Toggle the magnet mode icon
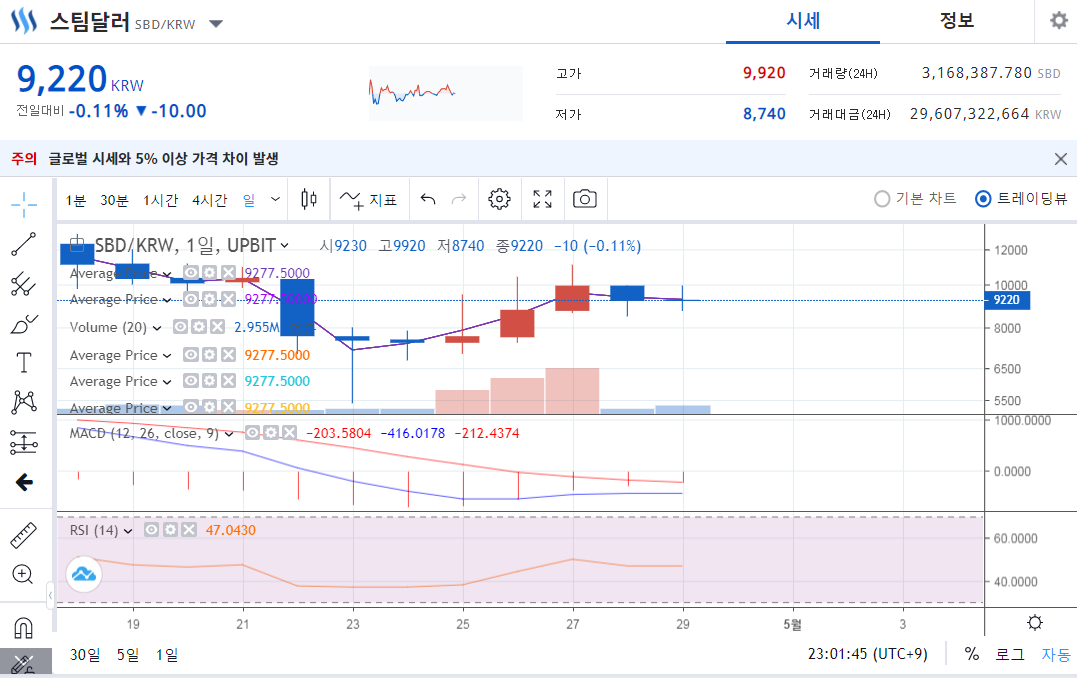Screen dimensions: 1077x678 point(23,628)
